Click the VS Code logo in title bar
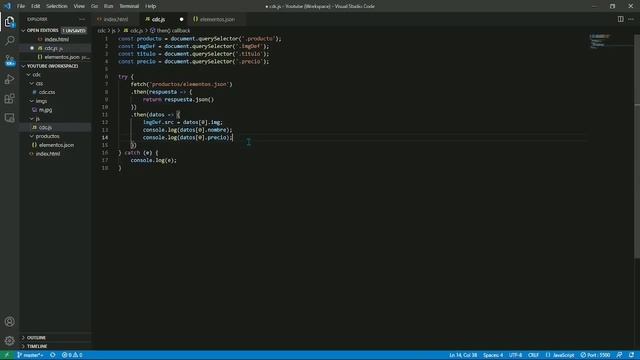The width and height of the screenshot is (640, 360). click(x=7, y=6)
